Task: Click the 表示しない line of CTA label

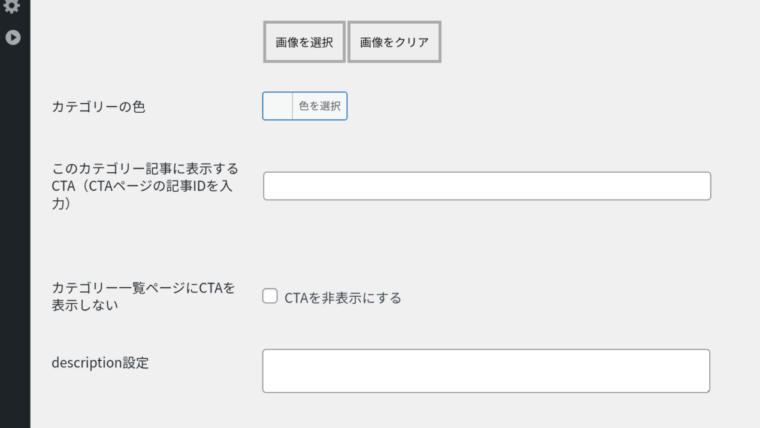Action: coord(85,305)
